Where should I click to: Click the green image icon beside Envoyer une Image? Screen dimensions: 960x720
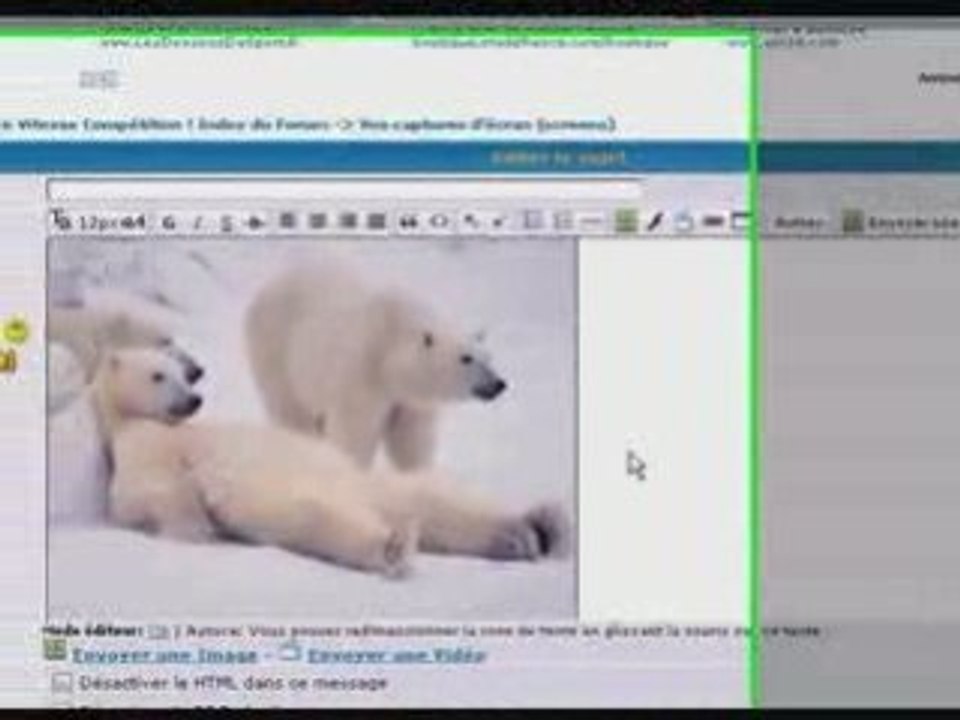[x=56, y=650]
